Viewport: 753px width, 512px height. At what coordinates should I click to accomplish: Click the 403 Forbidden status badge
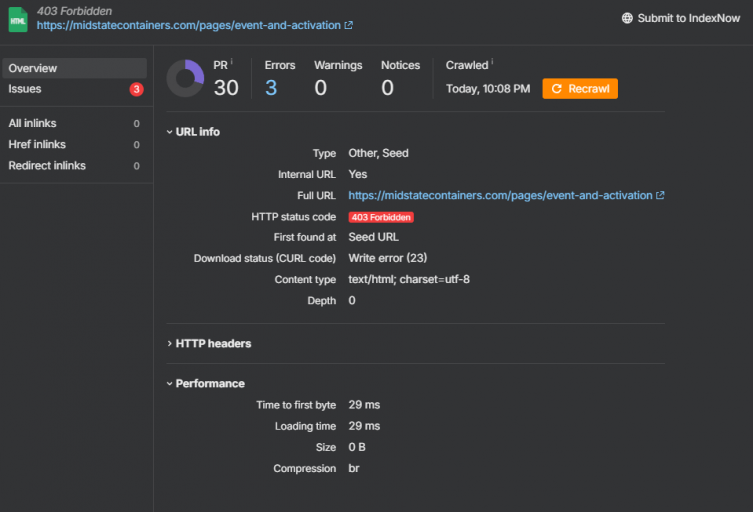click(x=381, y=217)
